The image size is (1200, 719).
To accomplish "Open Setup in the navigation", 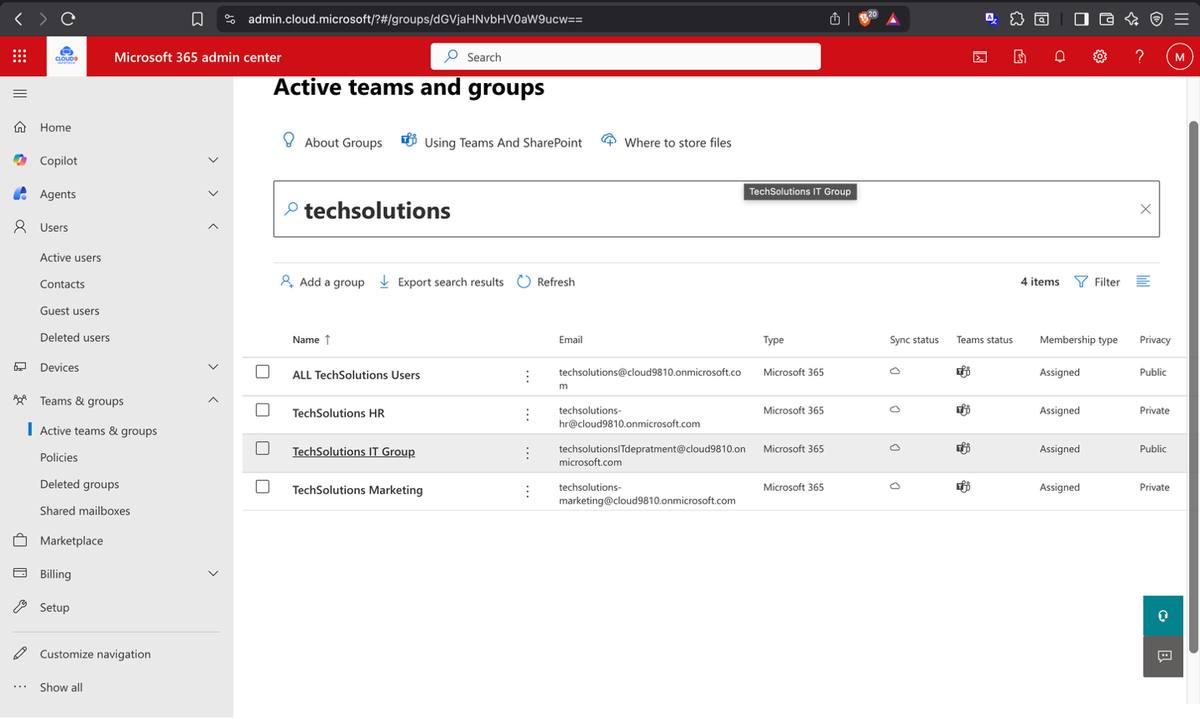I will point(54,607).
